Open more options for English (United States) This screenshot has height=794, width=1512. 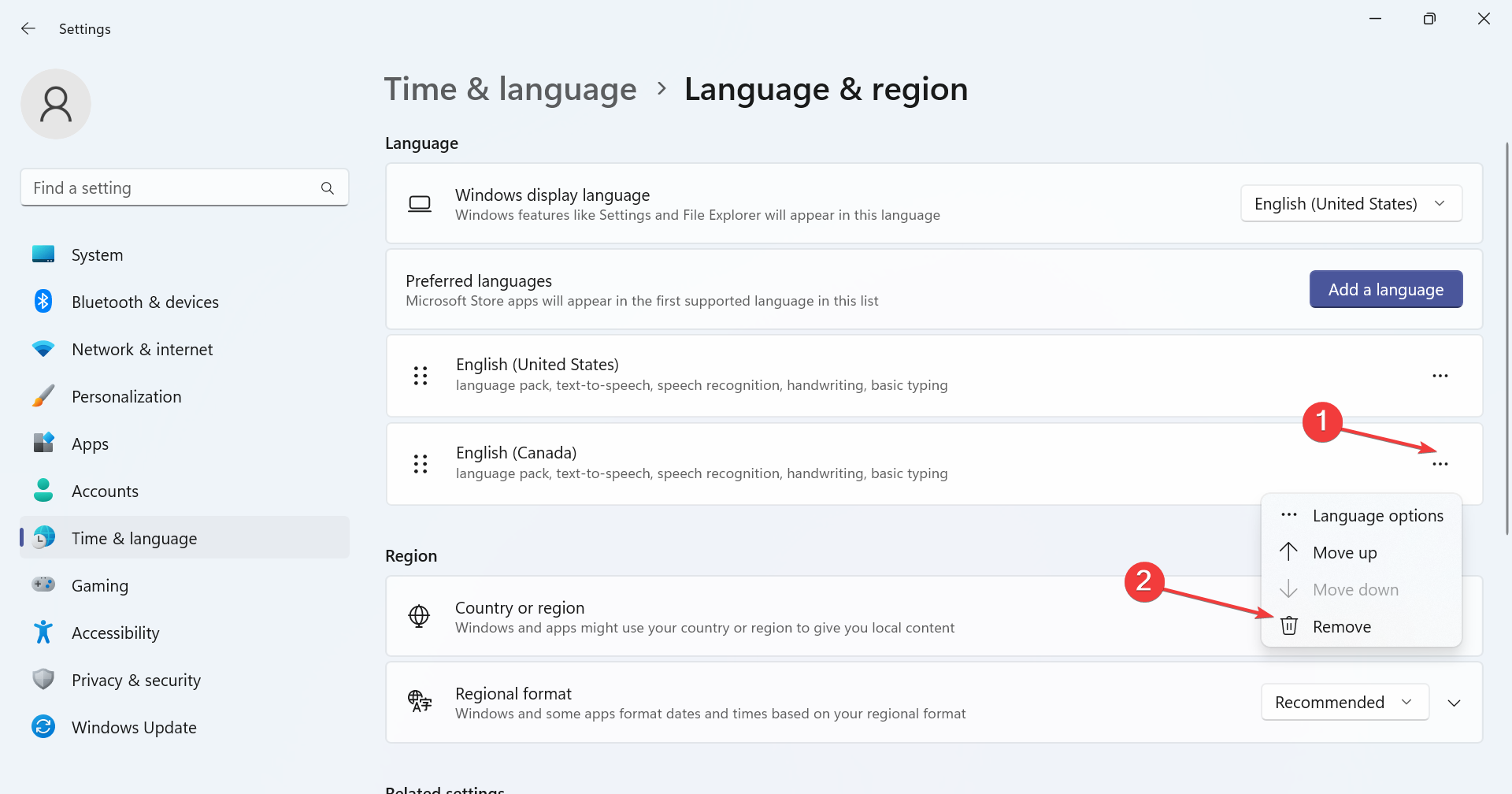point(1440,376)
